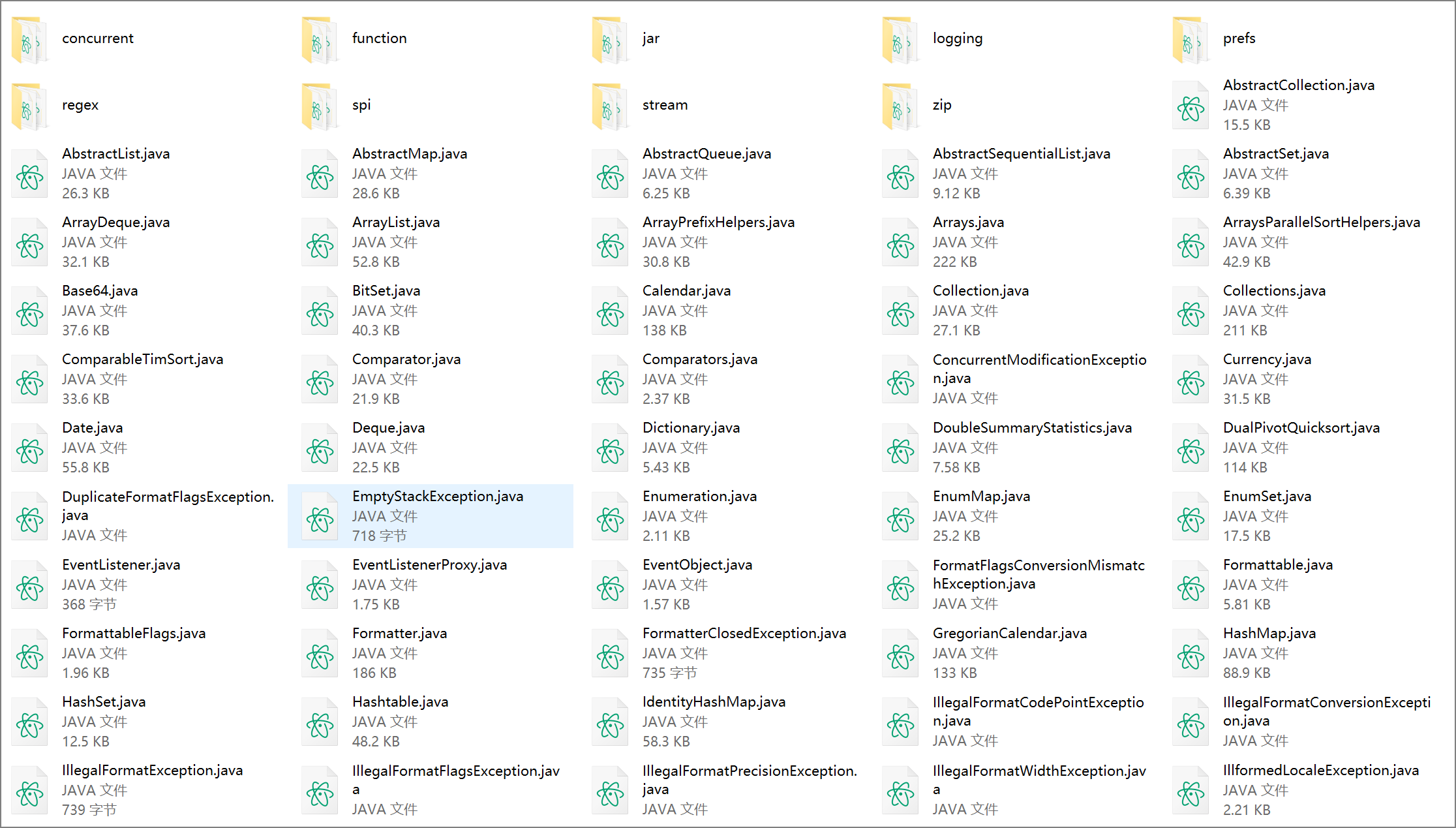Select the Calendar.java file icon
Image resolution: width=1456 pixels, height=828 pixels.
611,311
